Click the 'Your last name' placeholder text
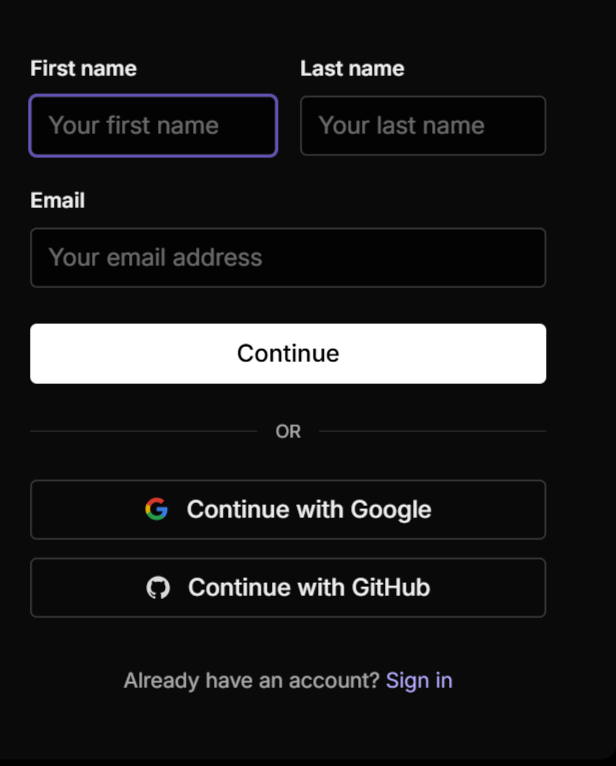The height and width of the screenshot is (766, 616). (x=402, y=126)
